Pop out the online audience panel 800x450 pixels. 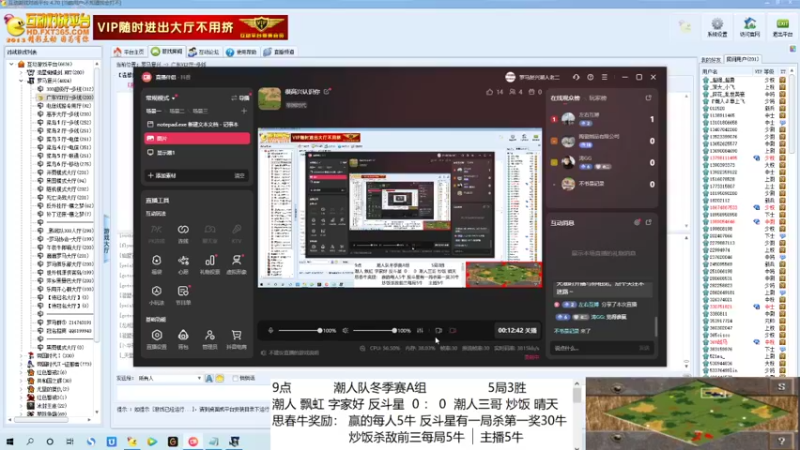(x=648, y=97)
